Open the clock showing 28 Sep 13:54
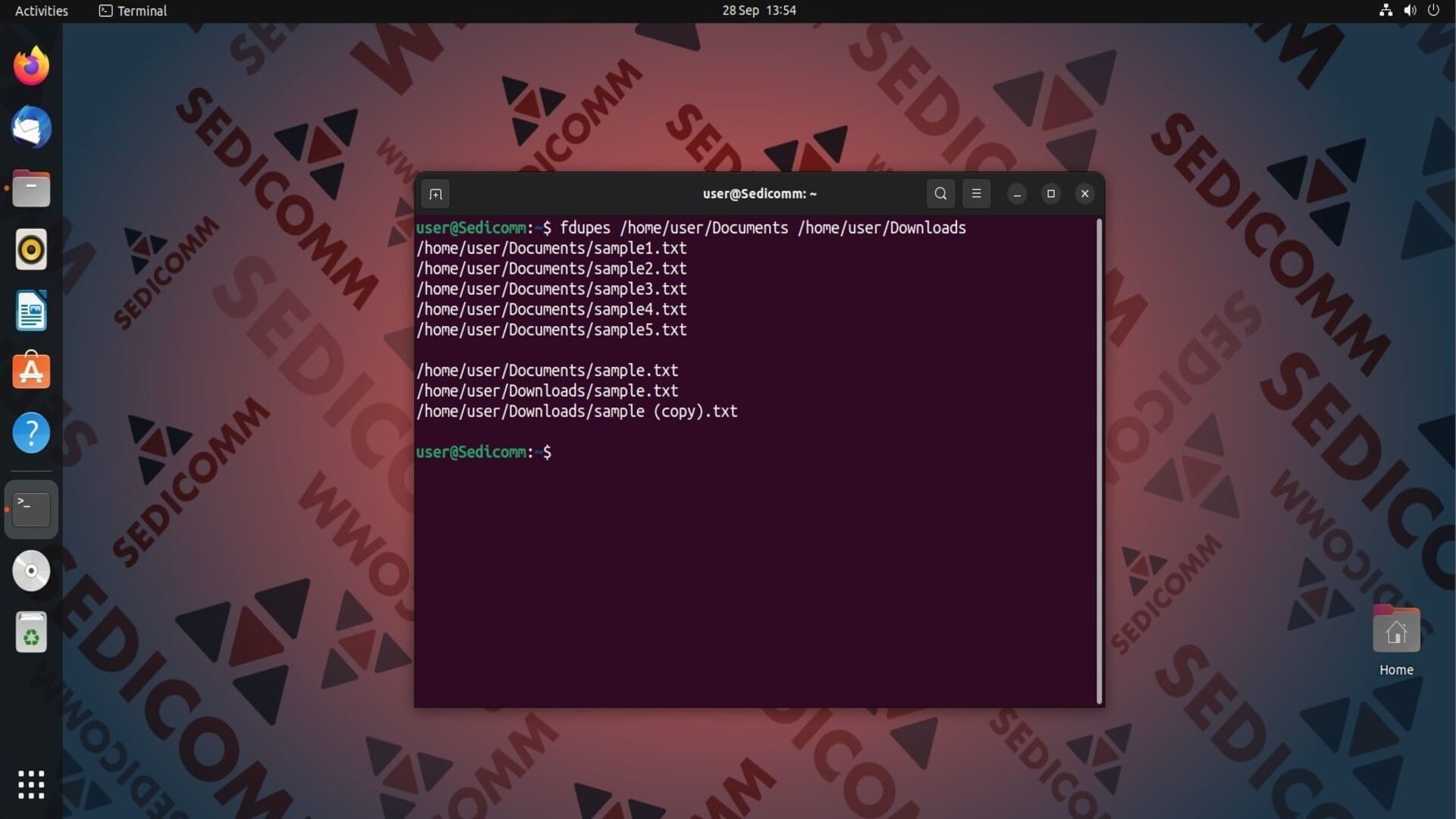1456x819 pixels. [758, 11]
